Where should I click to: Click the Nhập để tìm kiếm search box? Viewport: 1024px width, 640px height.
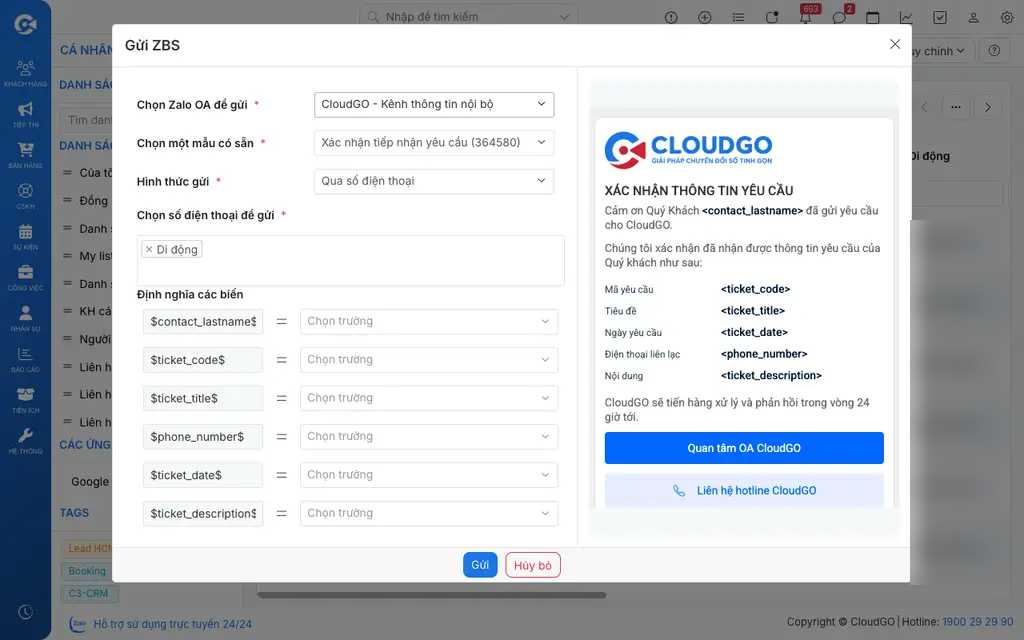(468, 16)
